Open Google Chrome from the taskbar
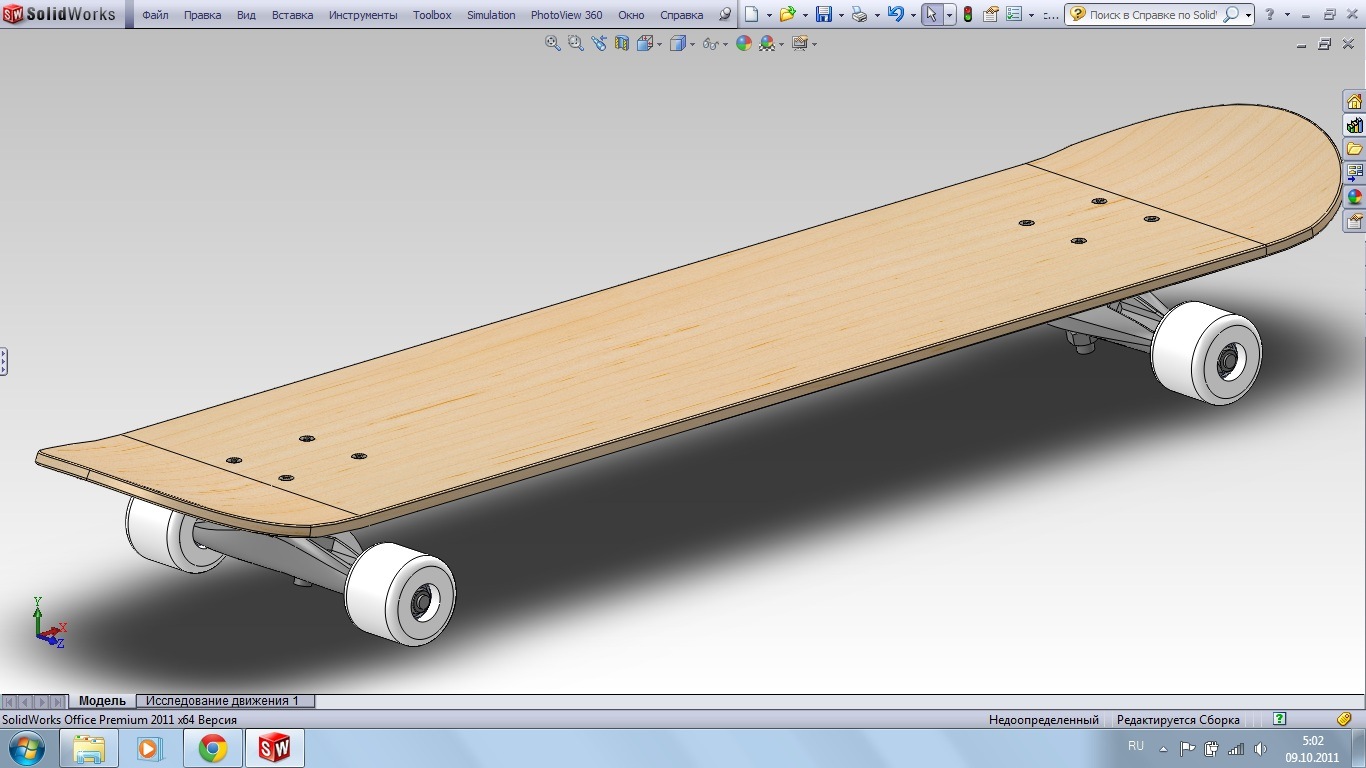This screenshot has width=1366, height=768. click(212, 748)
